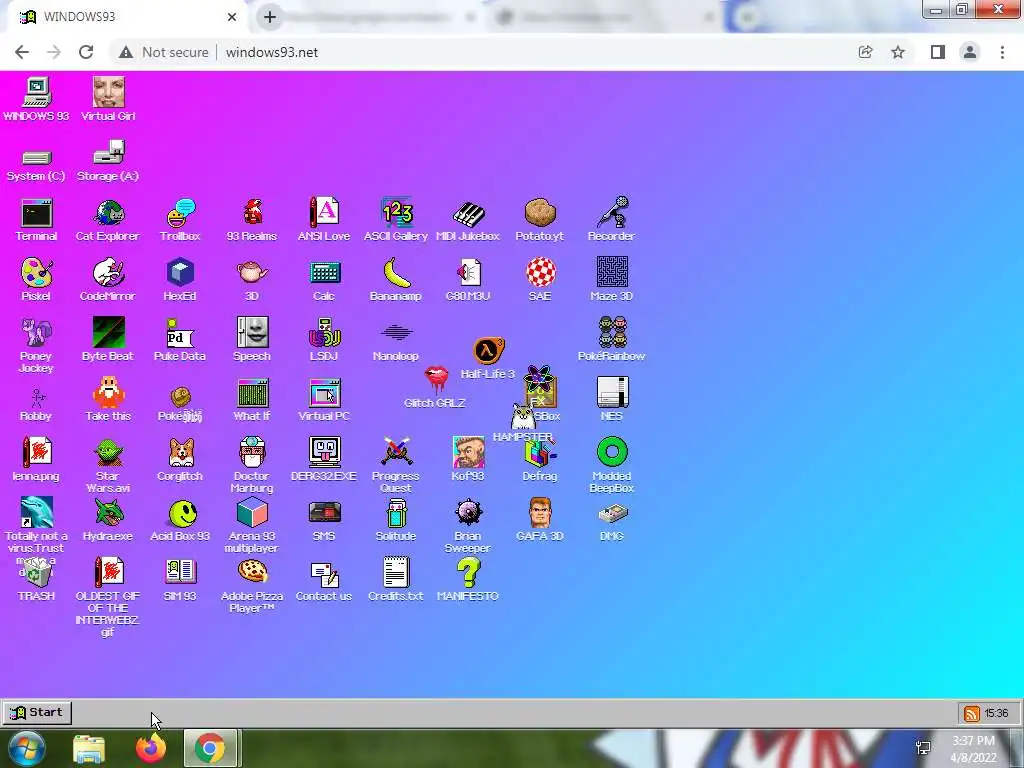Image resolution: width=1024 pixels, height=768 pixels.
Task: Open the Puke Data icon
Action: (180, 333)
